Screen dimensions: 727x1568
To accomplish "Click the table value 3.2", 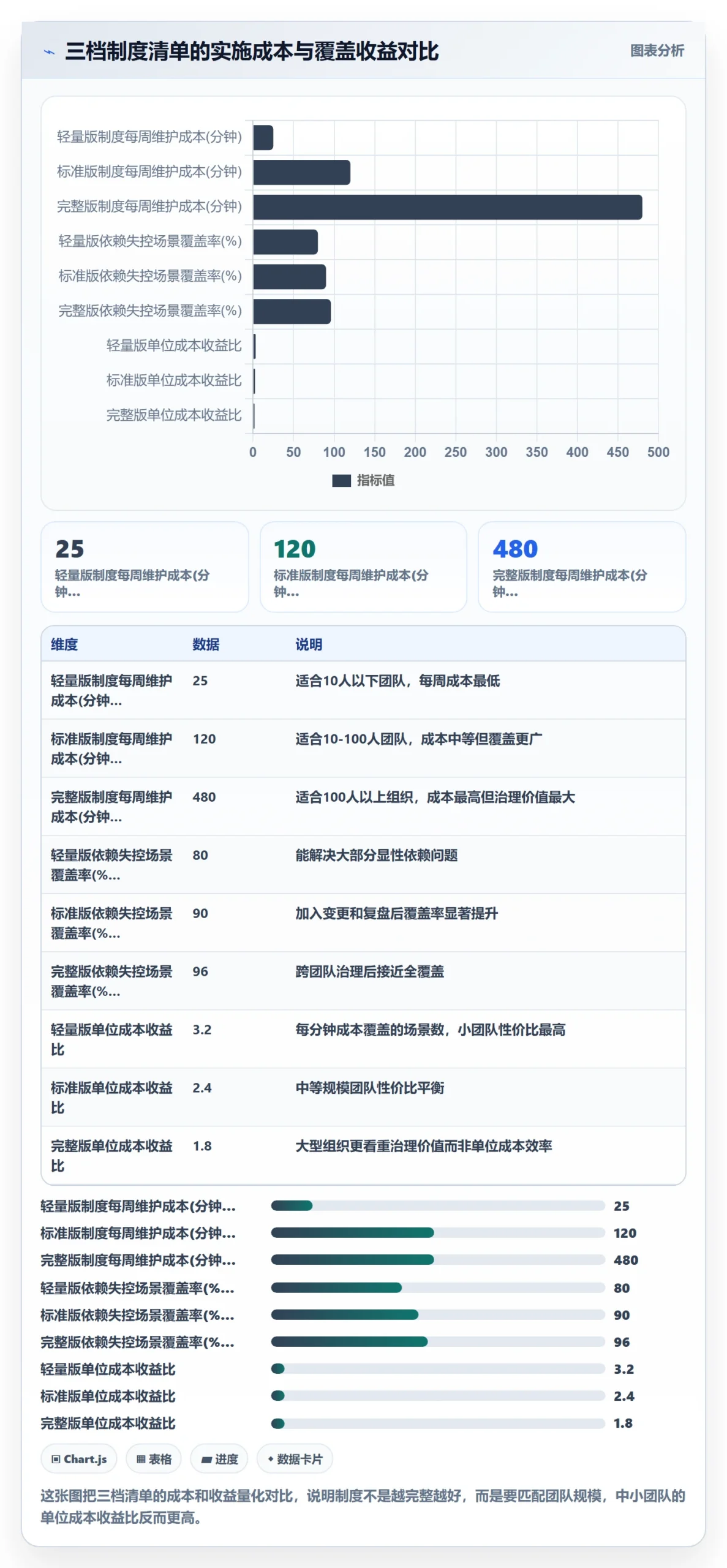I will pos(202,1030).
